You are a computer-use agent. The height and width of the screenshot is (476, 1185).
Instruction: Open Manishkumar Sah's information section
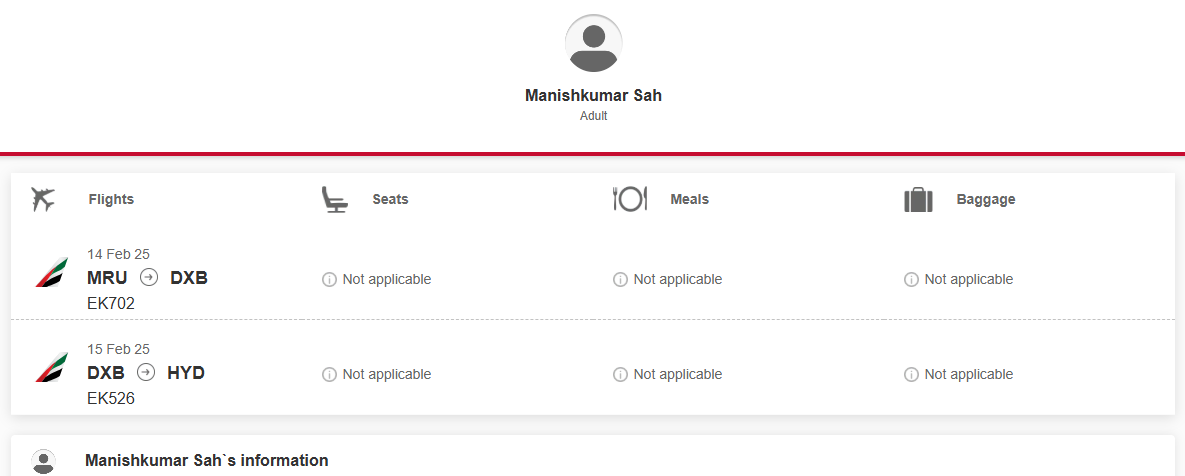[592, 460]
